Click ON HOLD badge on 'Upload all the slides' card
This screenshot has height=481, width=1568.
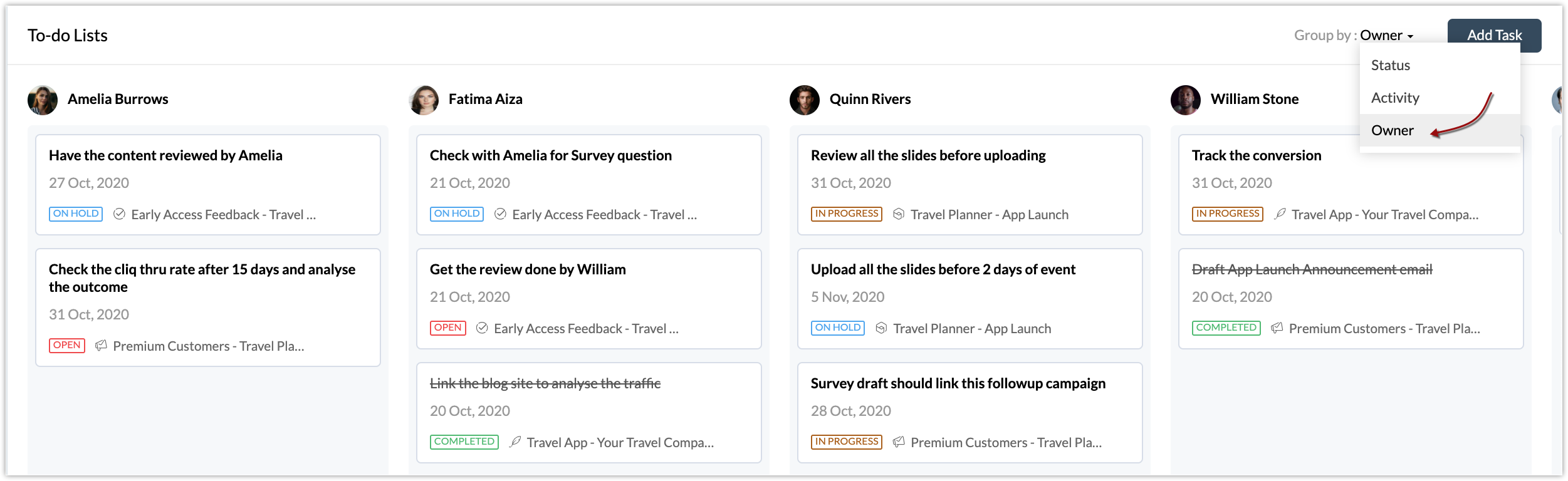tap(838, 328)
